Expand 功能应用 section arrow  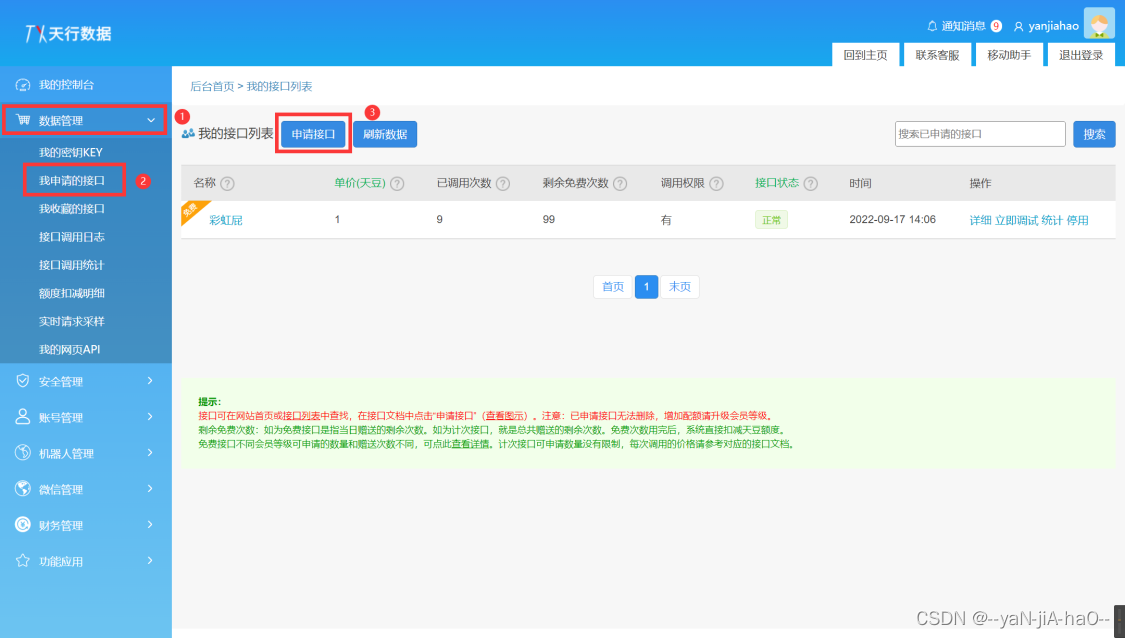150,560
